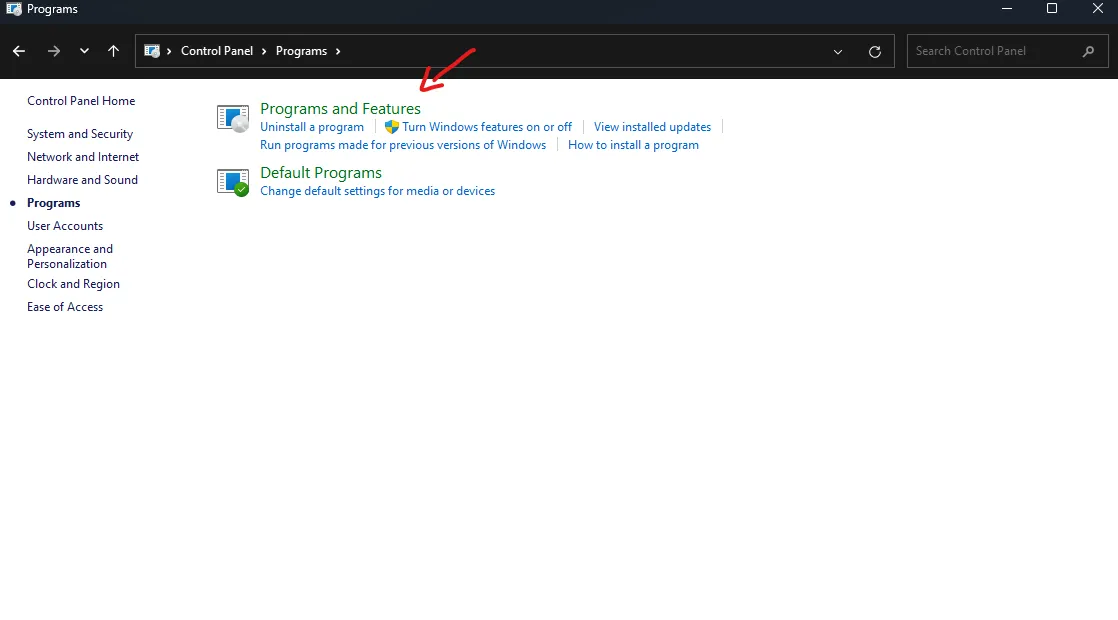Go up one level with Up arrow
The height and width of the screenshot is (620, 1118).
click(x=113, y=51)
